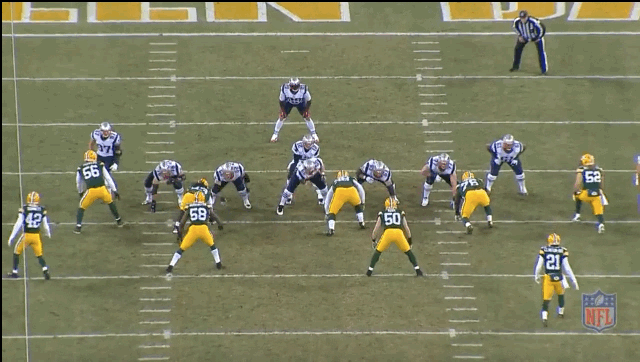640x362 pixels.
Task: Click Packers defensive back number 42
Action: pos(30,235)
